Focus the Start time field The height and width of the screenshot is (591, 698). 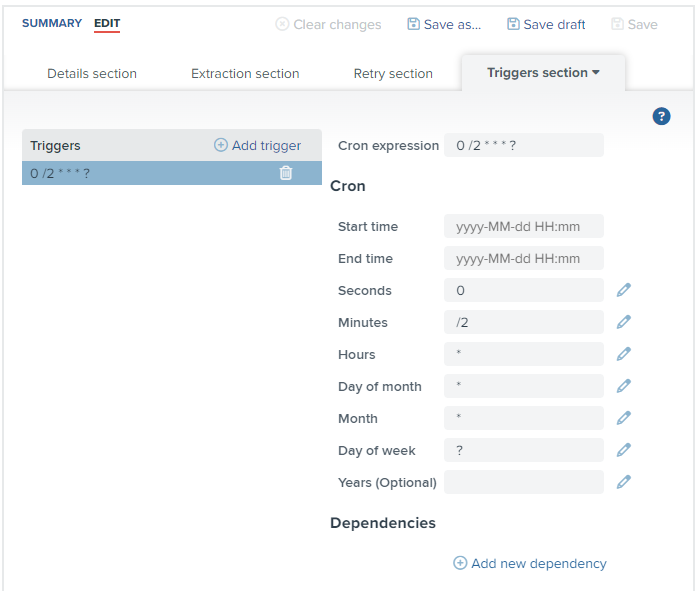tap(524, 226)
